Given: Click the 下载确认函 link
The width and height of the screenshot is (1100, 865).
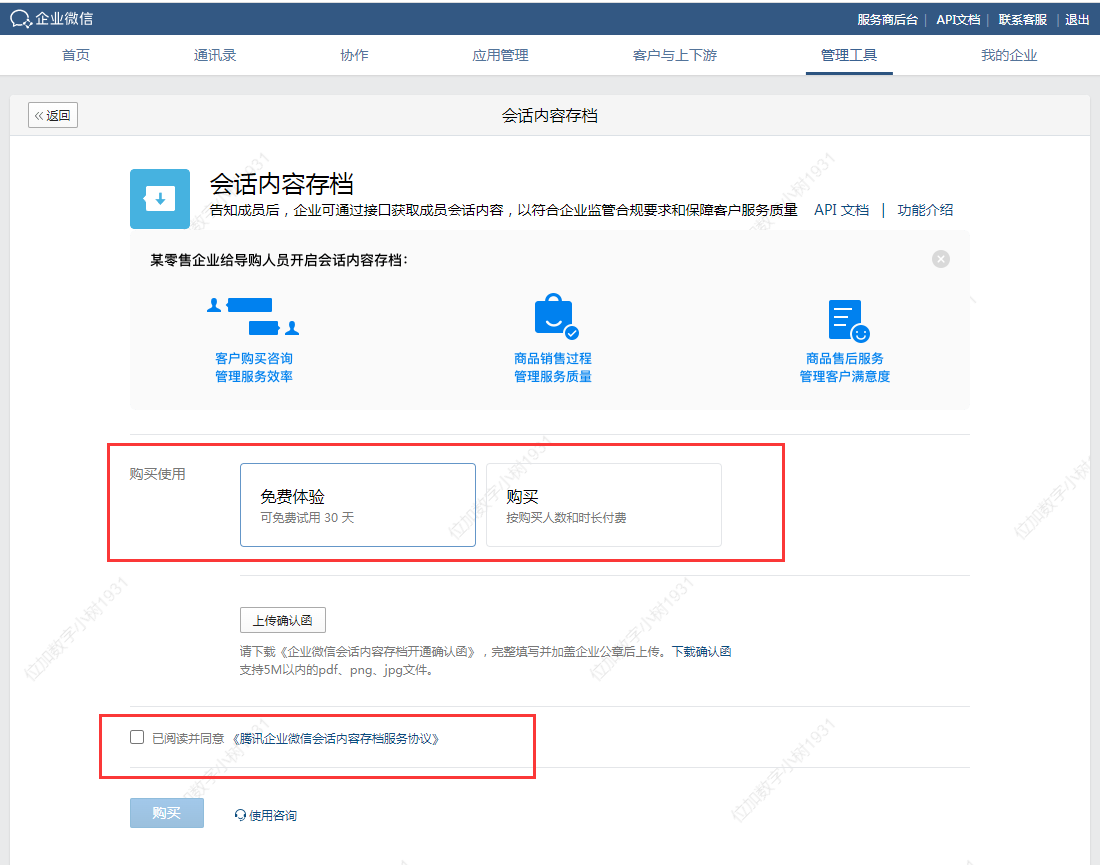Looking at the screenshot, I should [702, 651].
